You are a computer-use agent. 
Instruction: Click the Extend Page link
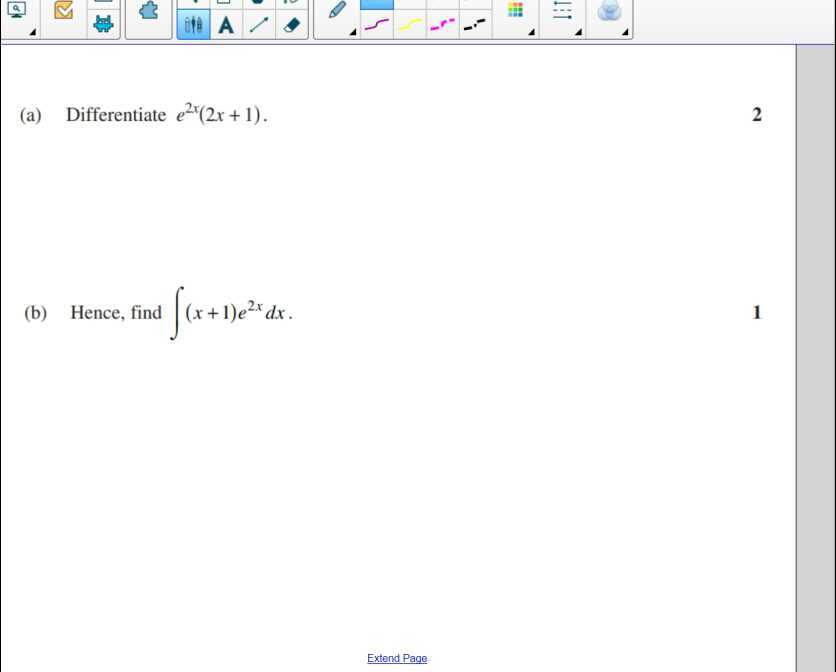tap(397, 658)
